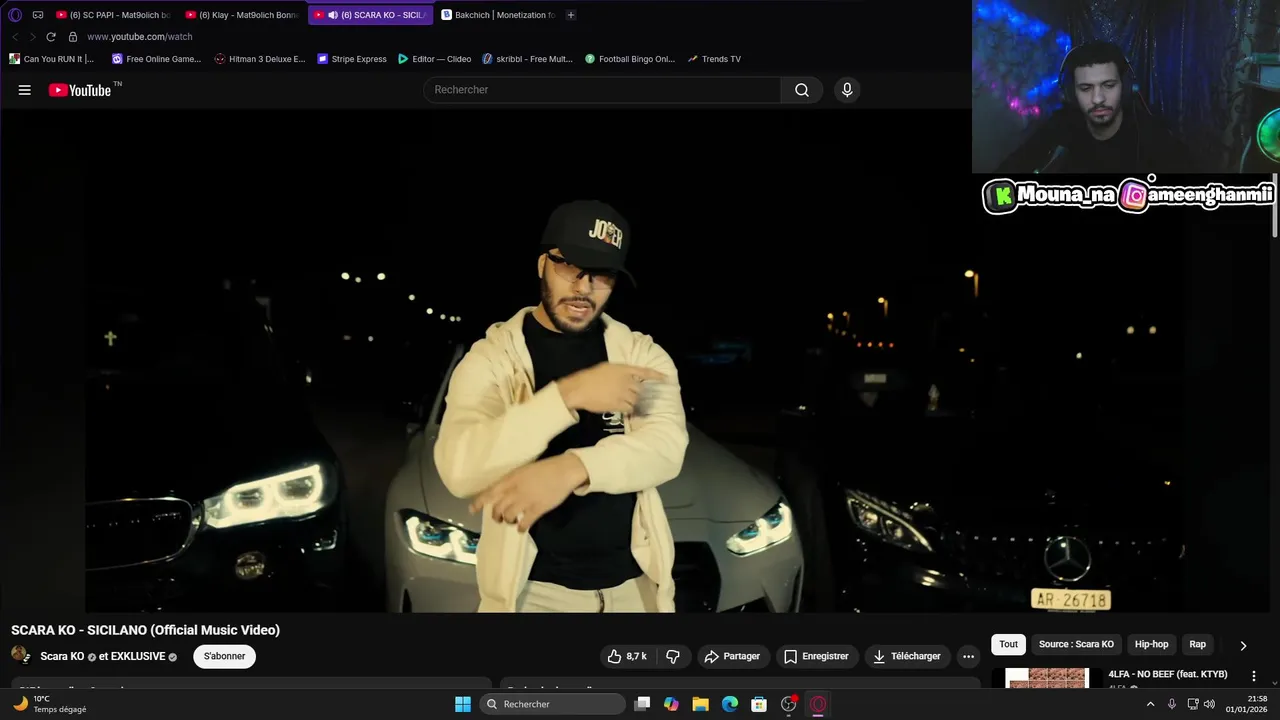This screenshot has width=1280, height=720.
Task: Select the Tout filter chip
Action: tap(1008, 645)
